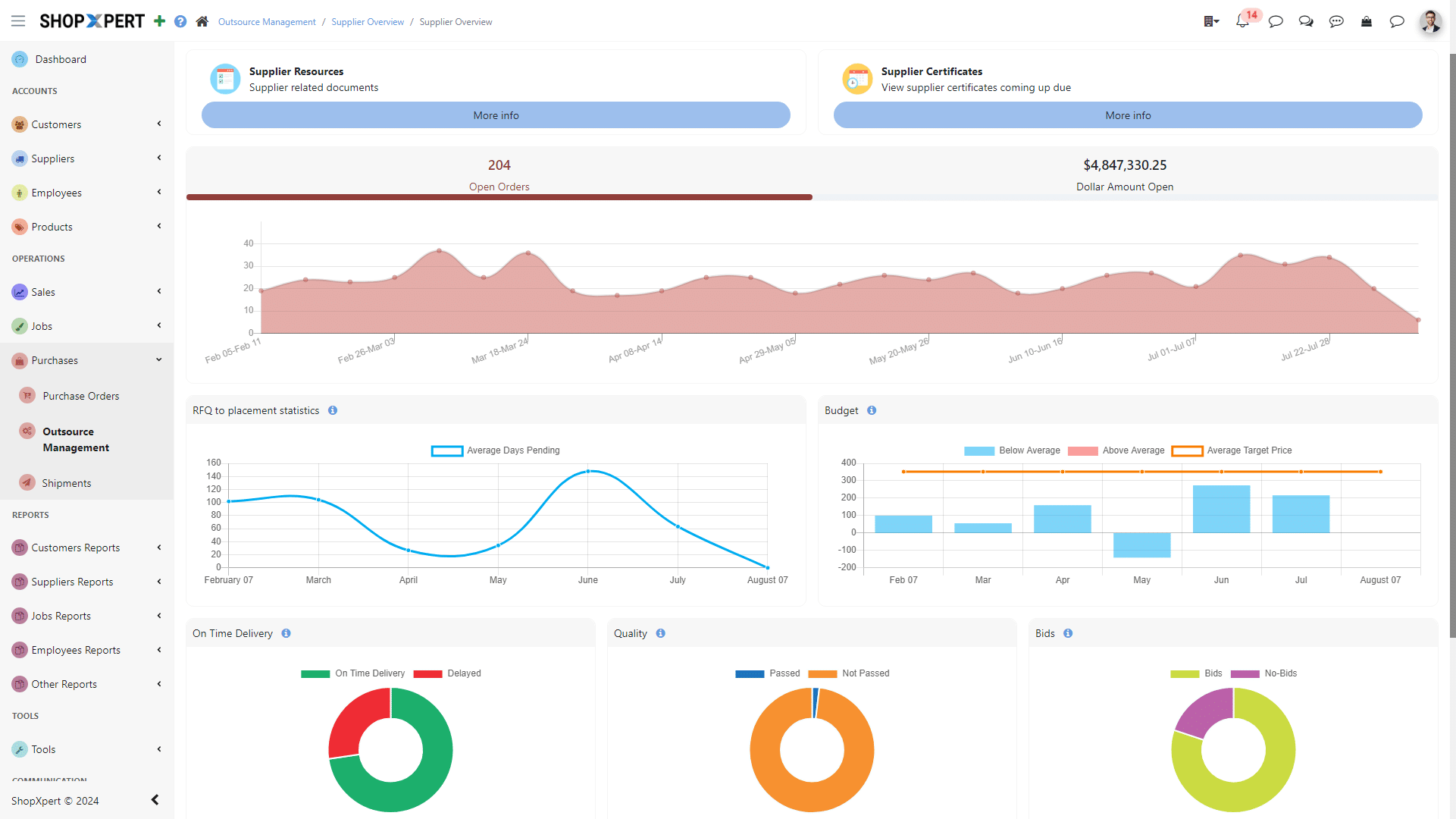1456x819 pixels.
Task: Open the shopping bag icon in the header
Action: 1367,21
